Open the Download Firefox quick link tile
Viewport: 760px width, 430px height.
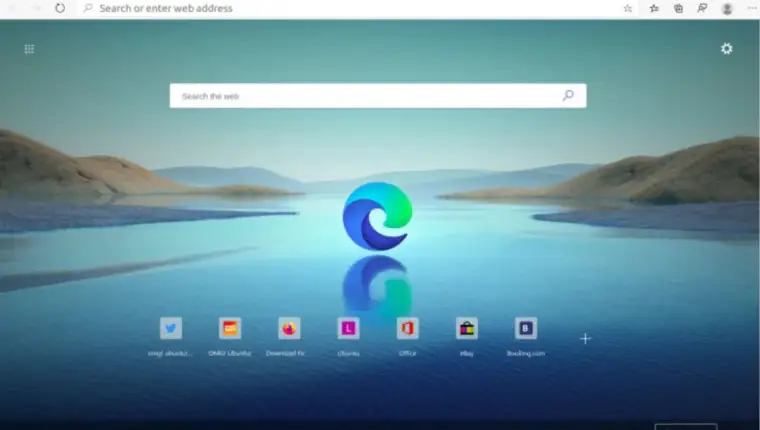click(289, 328)
